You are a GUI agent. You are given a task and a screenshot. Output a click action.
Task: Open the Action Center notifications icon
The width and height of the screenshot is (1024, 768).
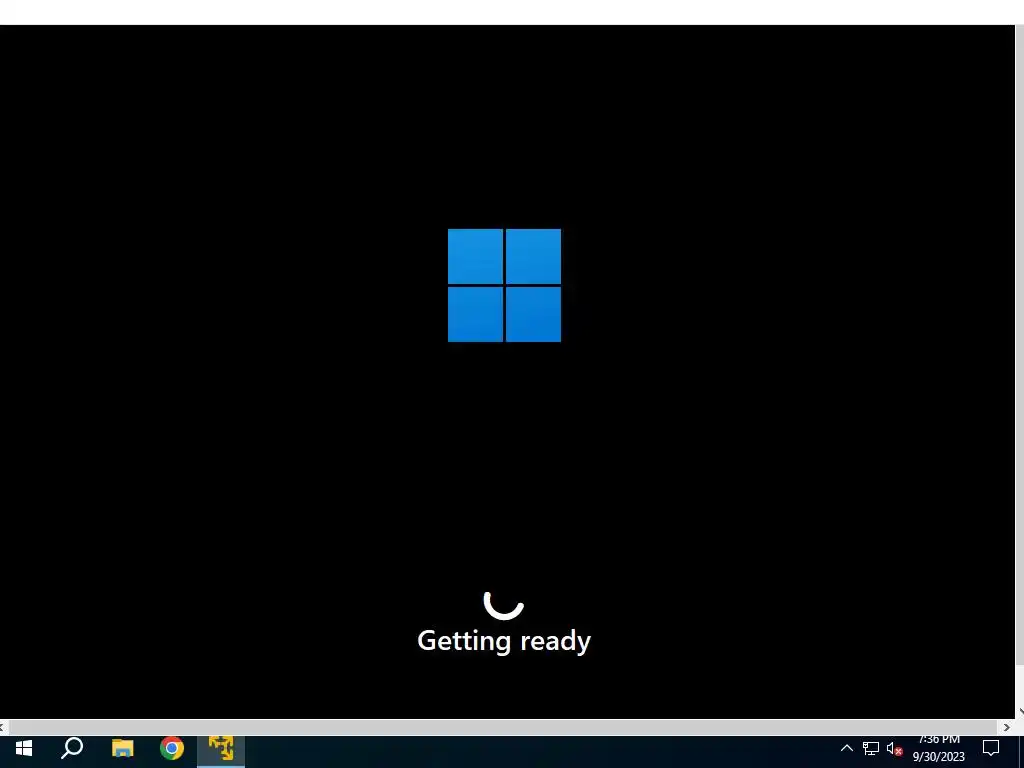click(991, 748)
